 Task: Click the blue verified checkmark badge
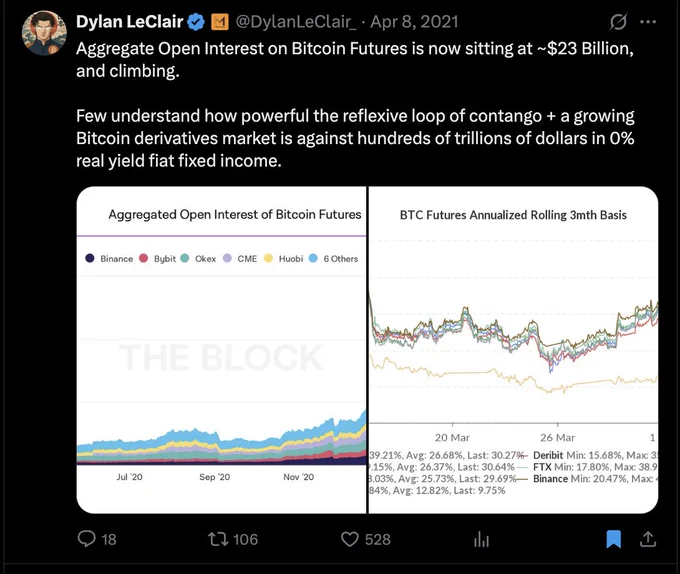[x=196, y=22]
